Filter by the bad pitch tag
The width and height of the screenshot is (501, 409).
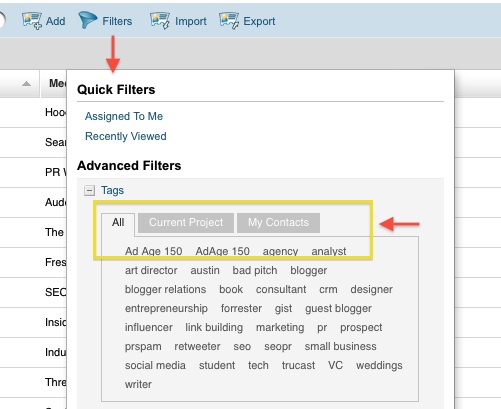pos(255,270)
